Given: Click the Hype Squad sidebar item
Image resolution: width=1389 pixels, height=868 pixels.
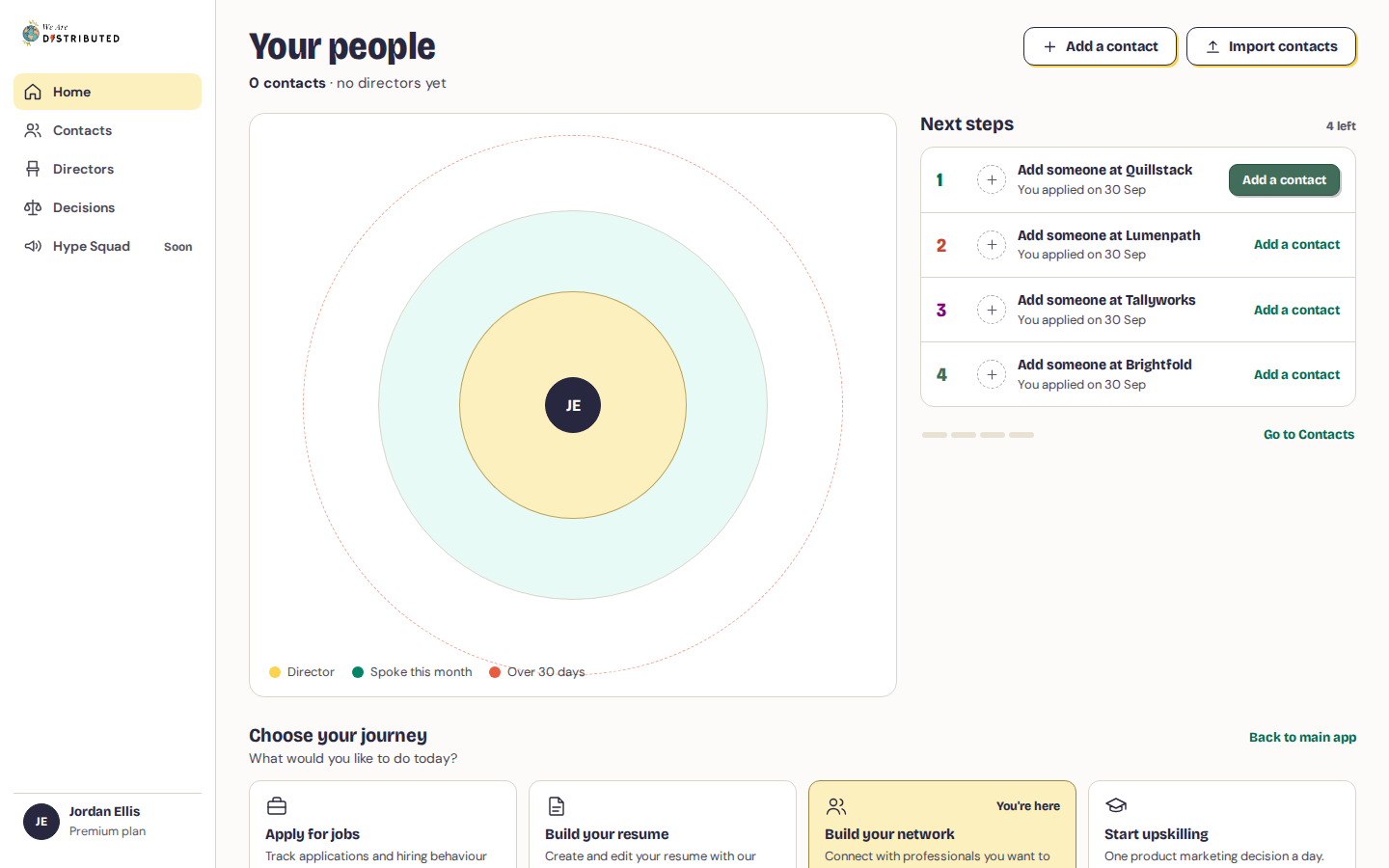Looking at the screenshot, I should click(x=107, y=246).
